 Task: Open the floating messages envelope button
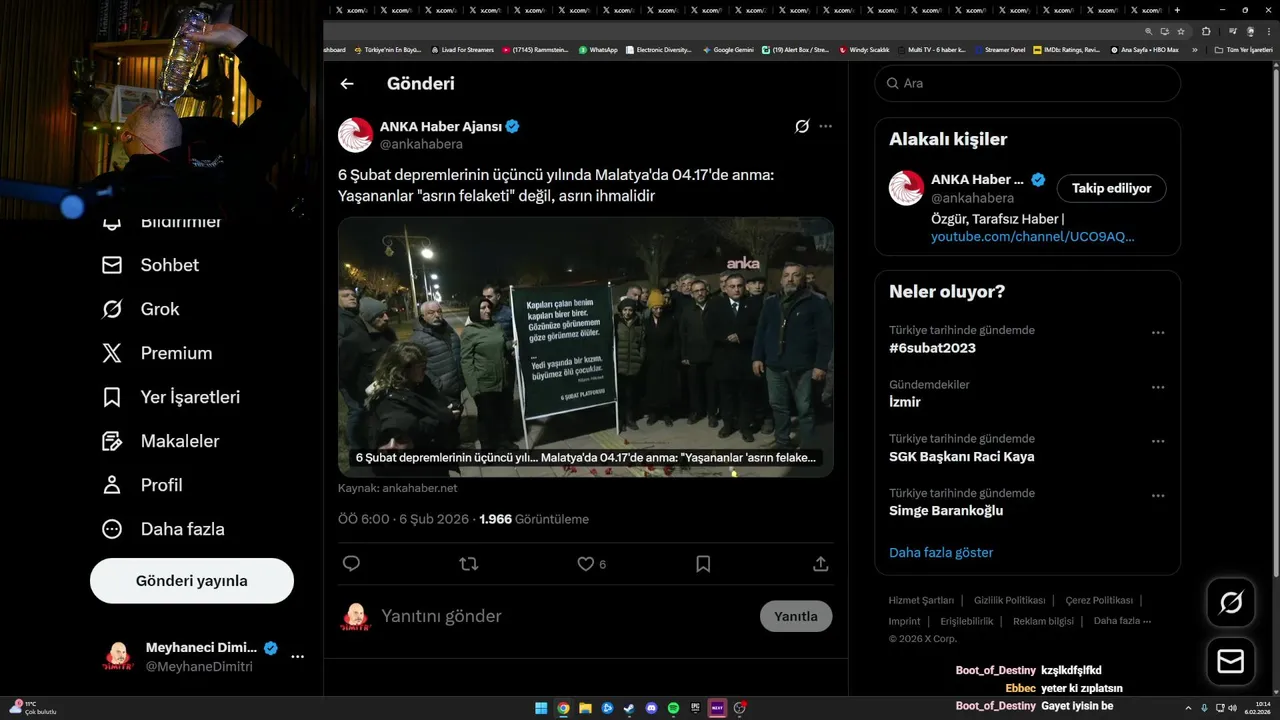pyautogui.click(x=1231, y=661)
